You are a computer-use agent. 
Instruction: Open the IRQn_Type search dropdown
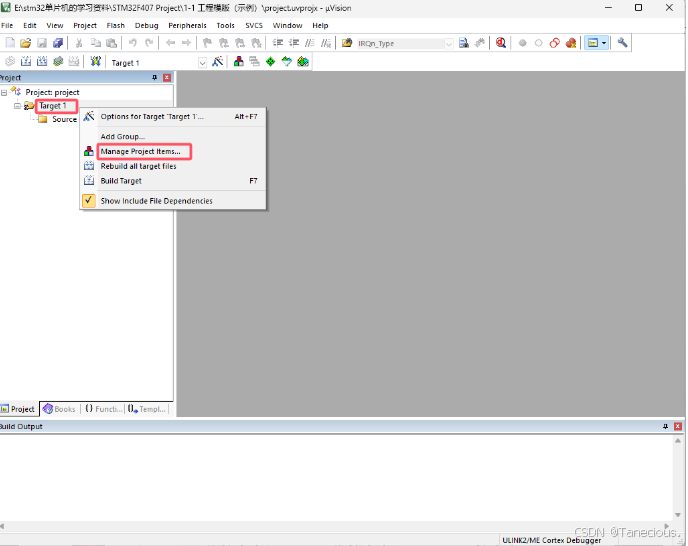tap(448, 43)
